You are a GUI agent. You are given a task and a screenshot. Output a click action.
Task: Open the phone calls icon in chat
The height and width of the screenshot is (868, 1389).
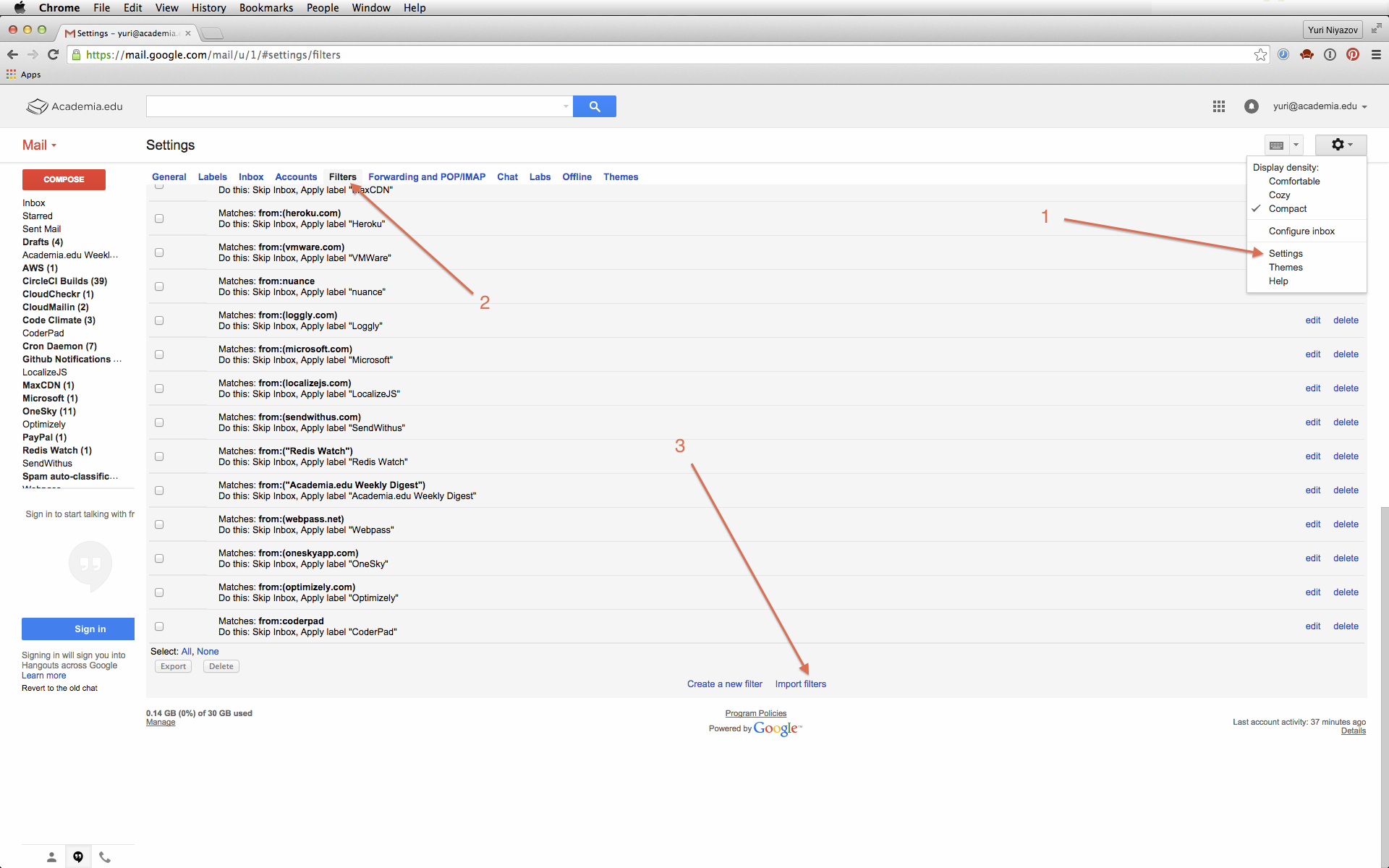click(105, 857)
